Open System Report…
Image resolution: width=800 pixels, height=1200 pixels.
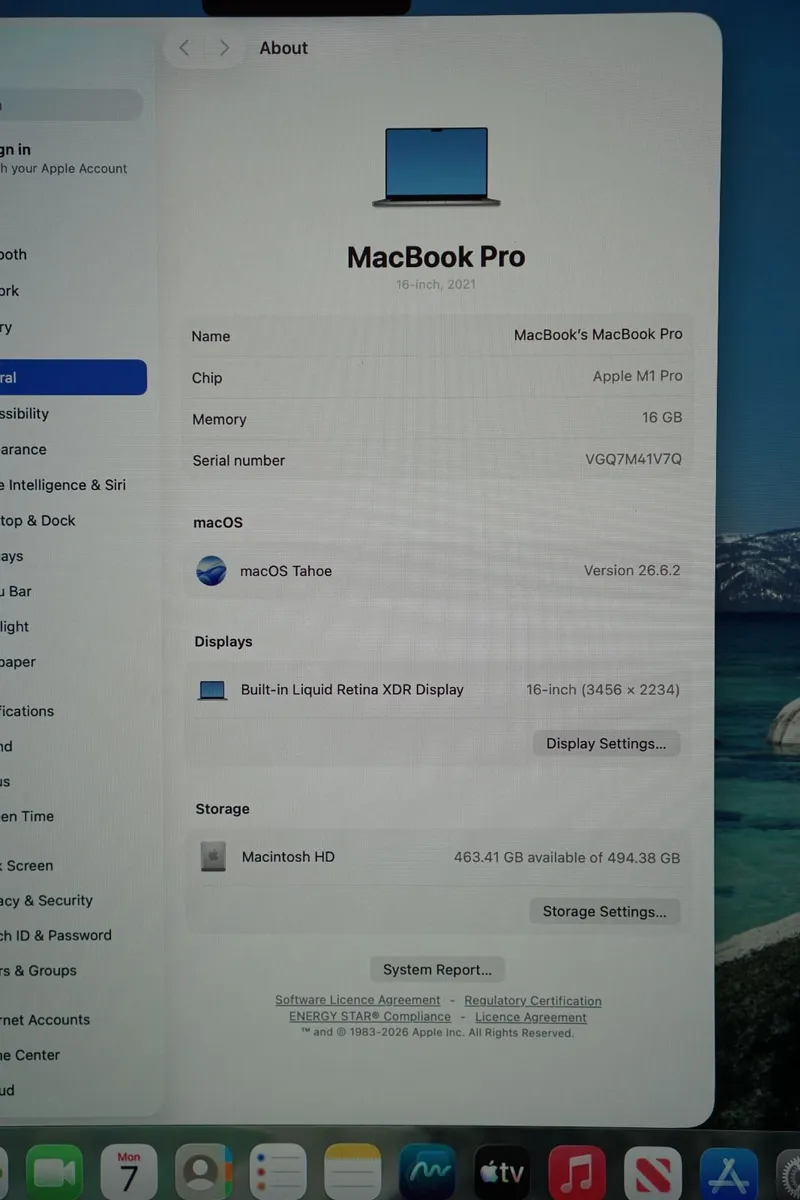click(437, 970)
